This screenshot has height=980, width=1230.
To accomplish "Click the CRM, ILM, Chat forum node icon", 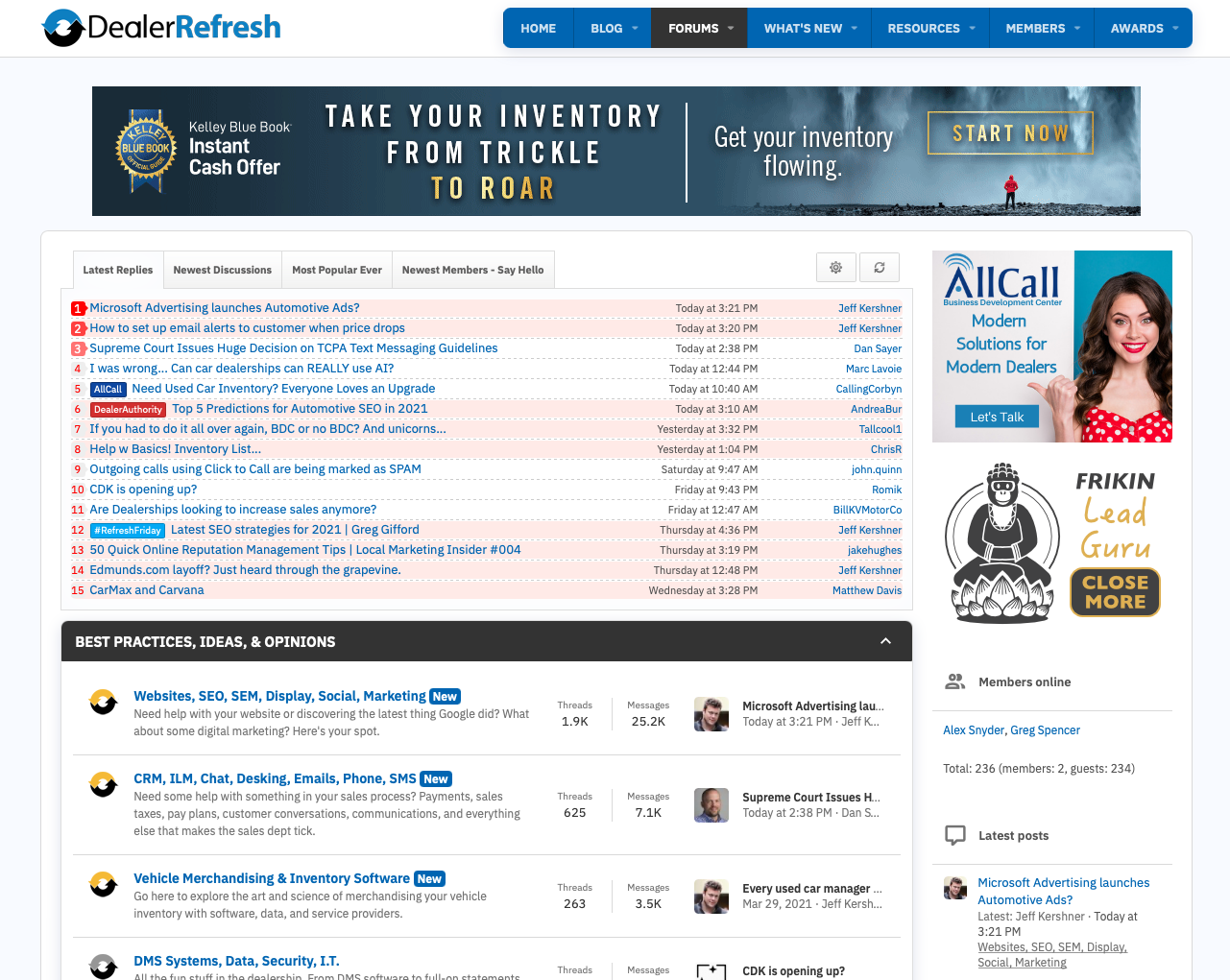I will [x=103, y=784].
